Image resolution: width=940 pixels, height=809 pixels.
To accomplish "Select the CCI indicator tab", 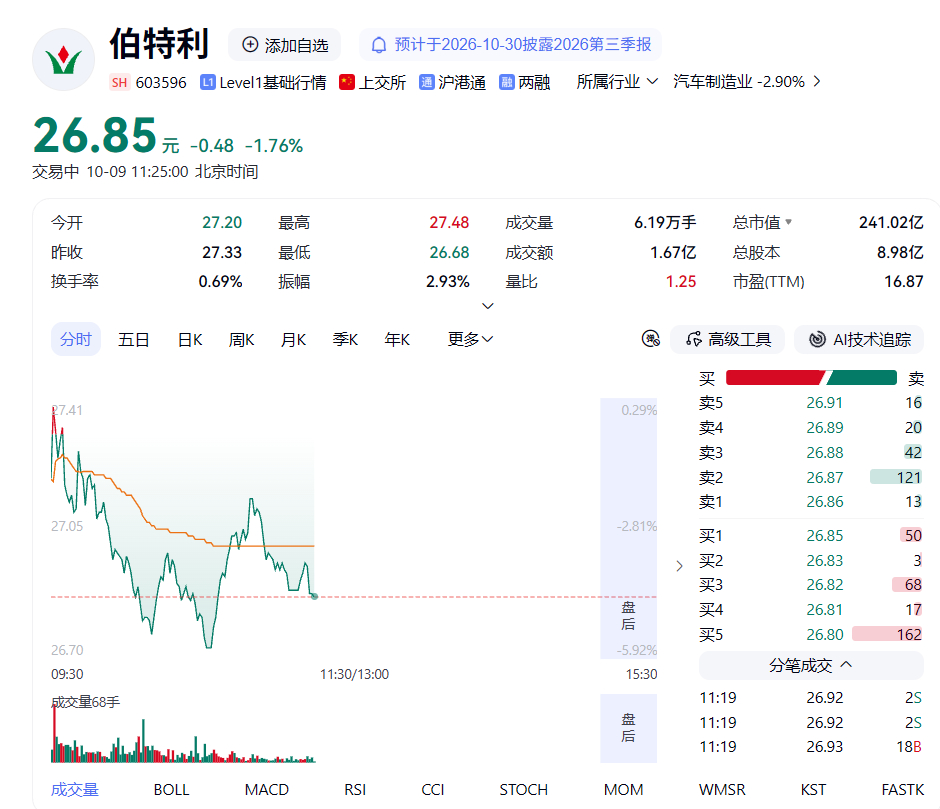I will coord(433,790).
